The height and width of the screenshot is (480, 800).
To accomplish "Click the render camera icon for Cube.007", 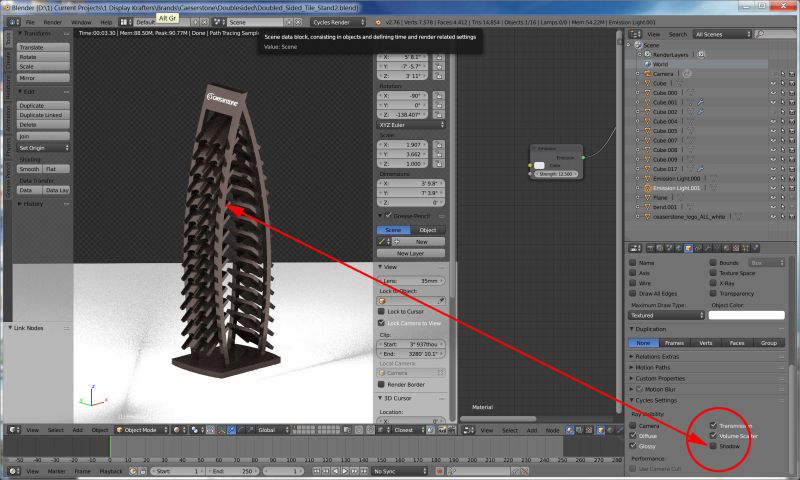I will (792, 140).
